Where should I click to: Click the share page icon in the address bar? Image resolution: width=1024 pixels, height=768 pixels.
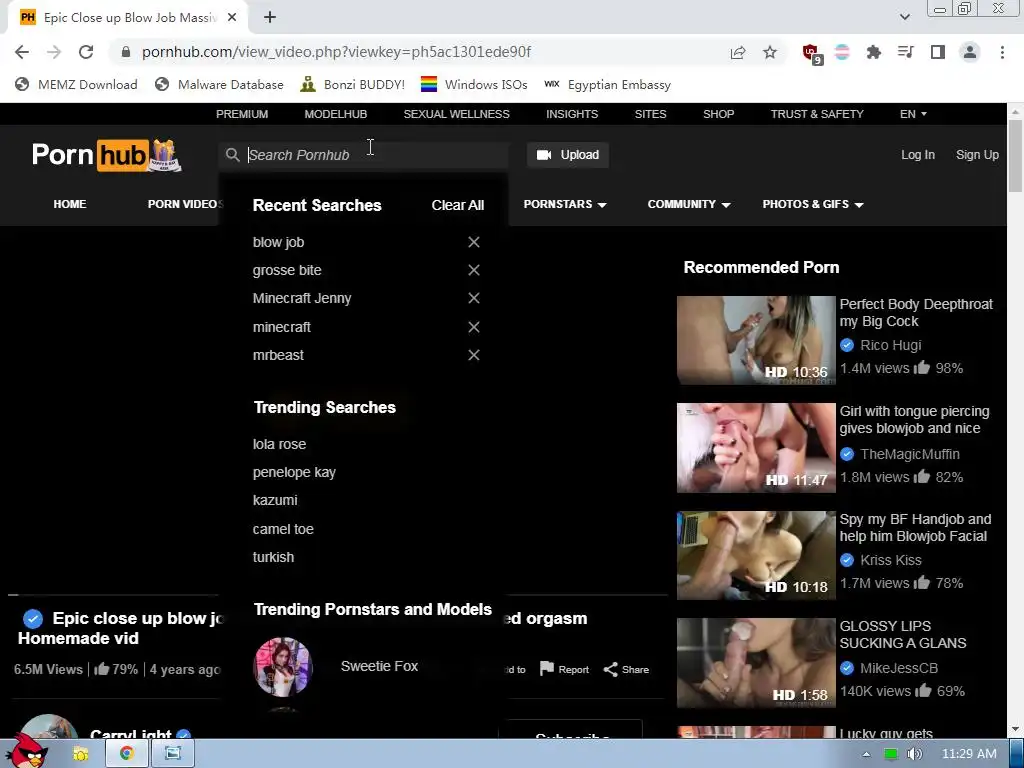tap(738, 52)
